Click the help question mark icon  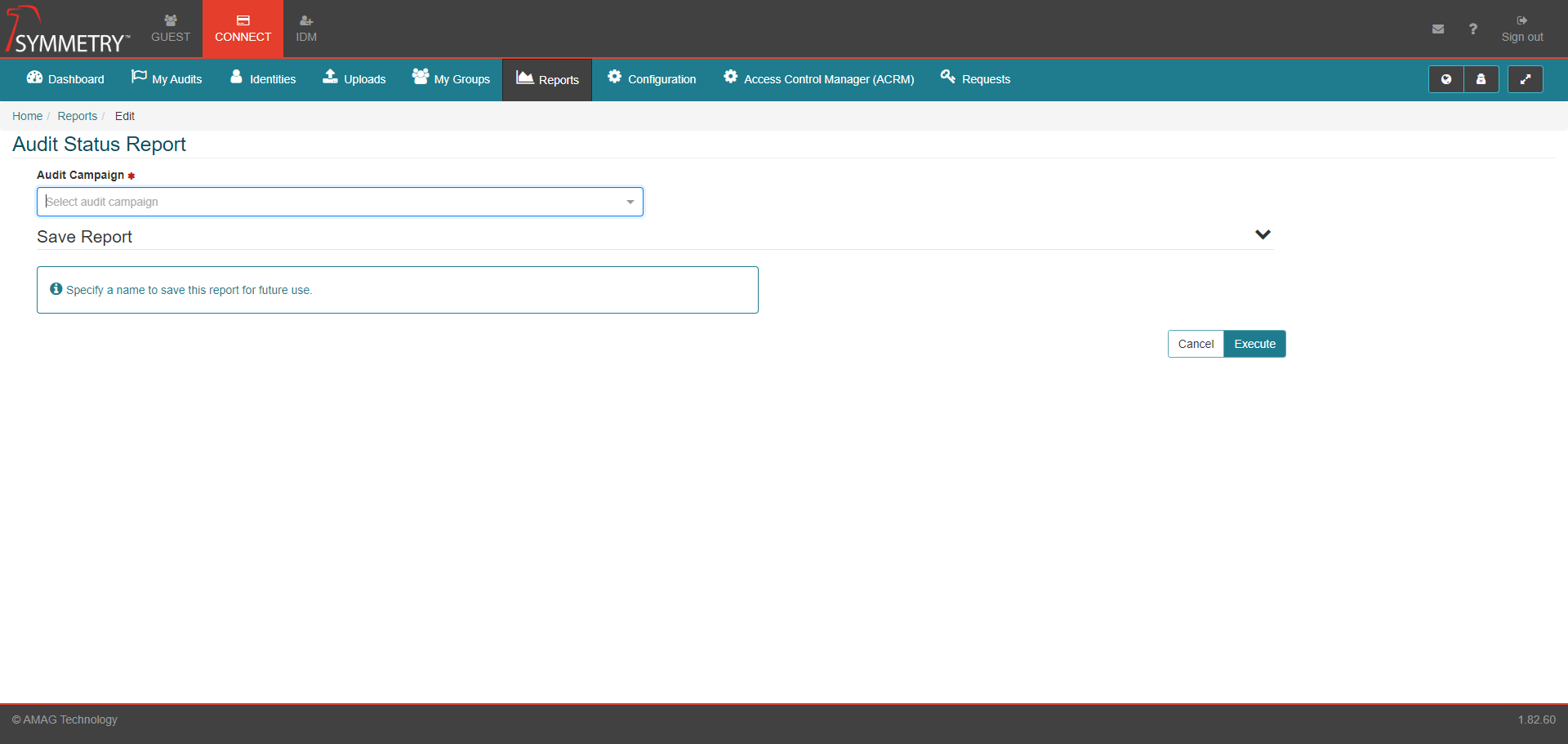[x=1473, y=29]
